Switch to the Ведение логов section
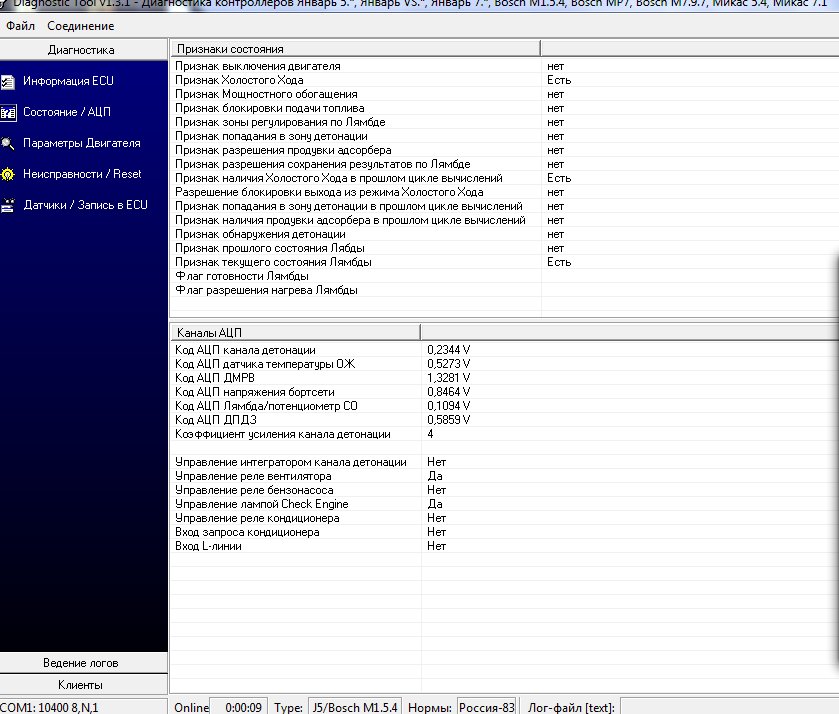This screenshot has width=839, height=714. [83, 663]
